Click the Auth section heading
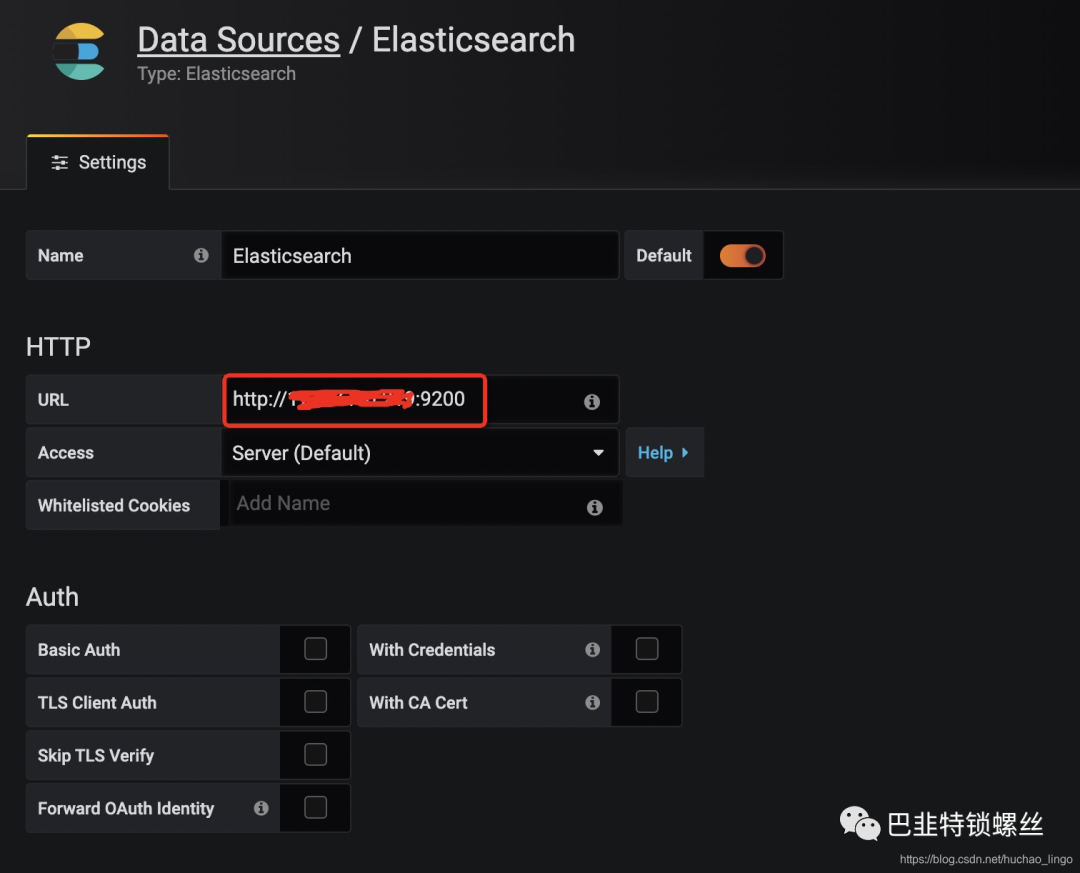Viewport: 1080px width, 873px height. pos(52,597)
